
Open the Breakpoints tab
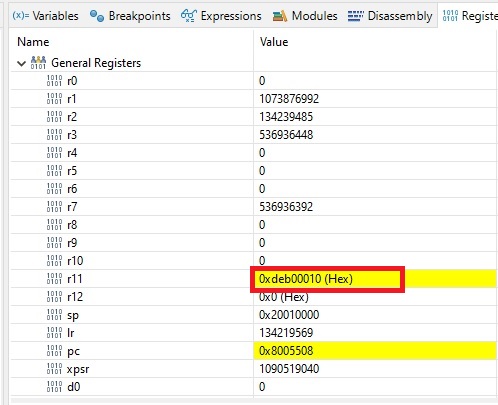(x=130, y=16)
